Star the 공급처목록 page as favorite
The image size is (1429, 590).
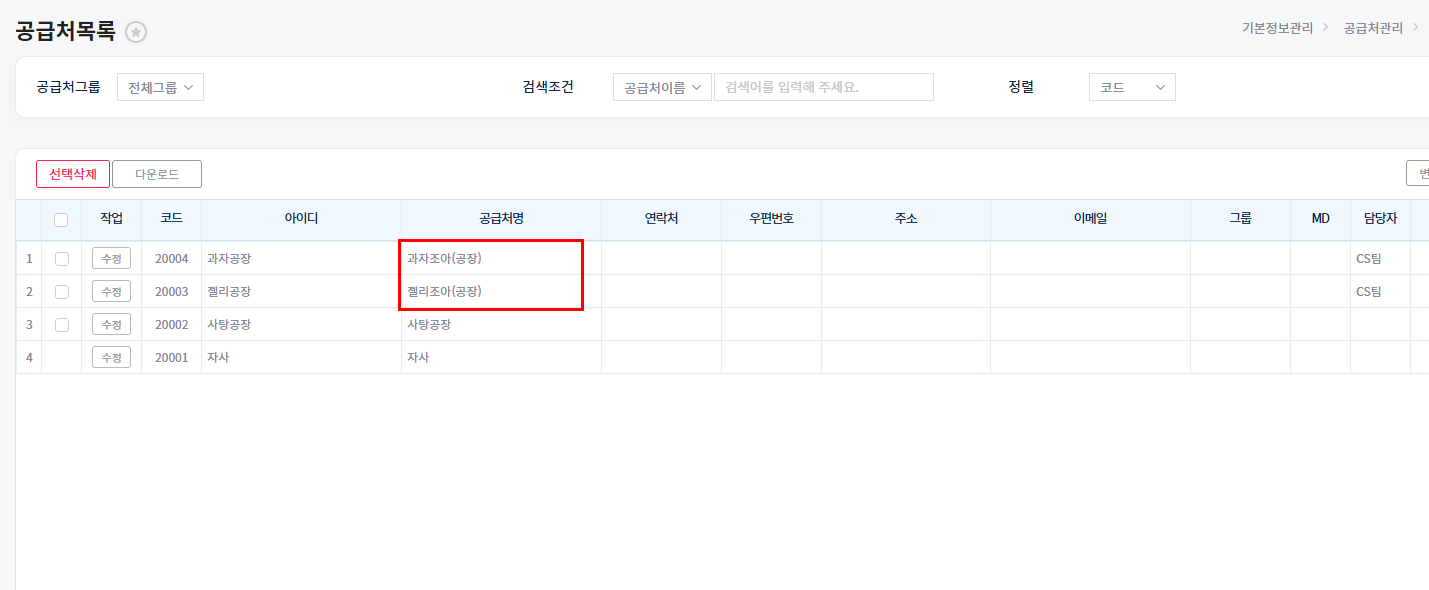click(136, 32)
